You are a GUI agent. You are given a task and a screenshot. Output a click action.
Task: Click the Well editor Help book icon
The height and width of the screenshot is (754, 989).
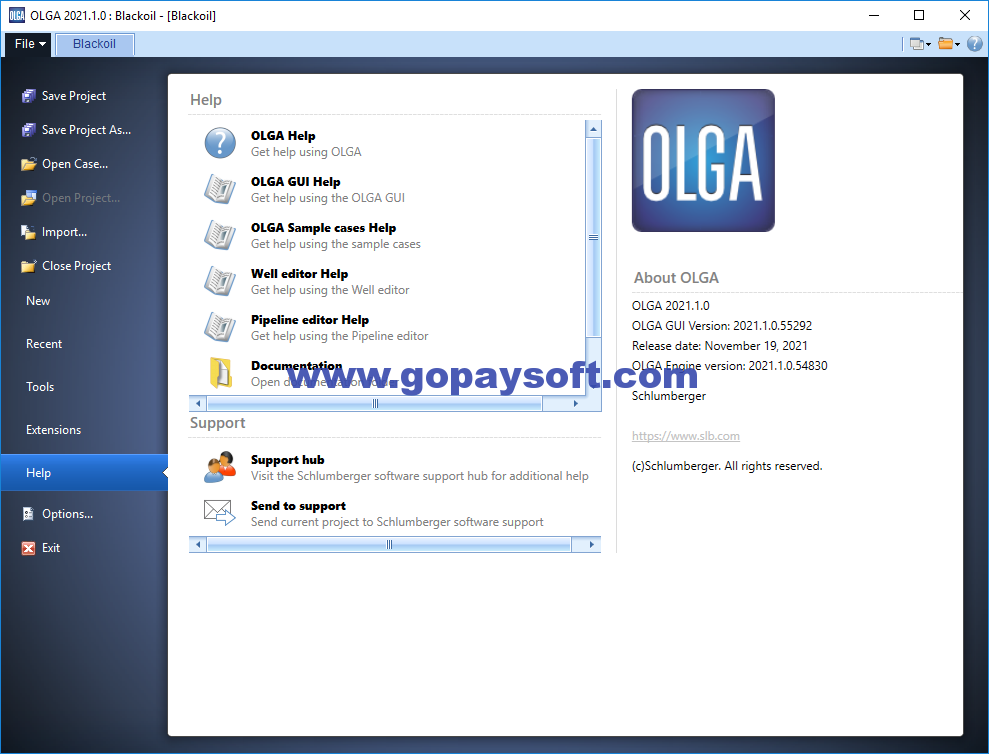tap(220, 281)
